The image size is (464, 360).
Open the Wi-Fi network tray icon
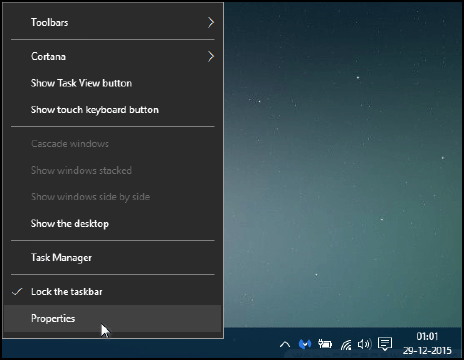(346, 344)
